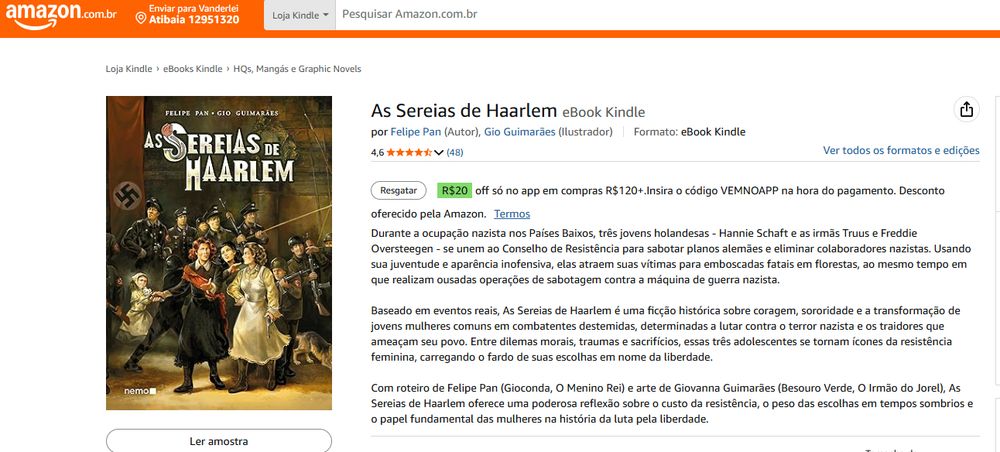Click the Ler amostra button
The height and width of the screenshot is (452, 1000).
219,441
